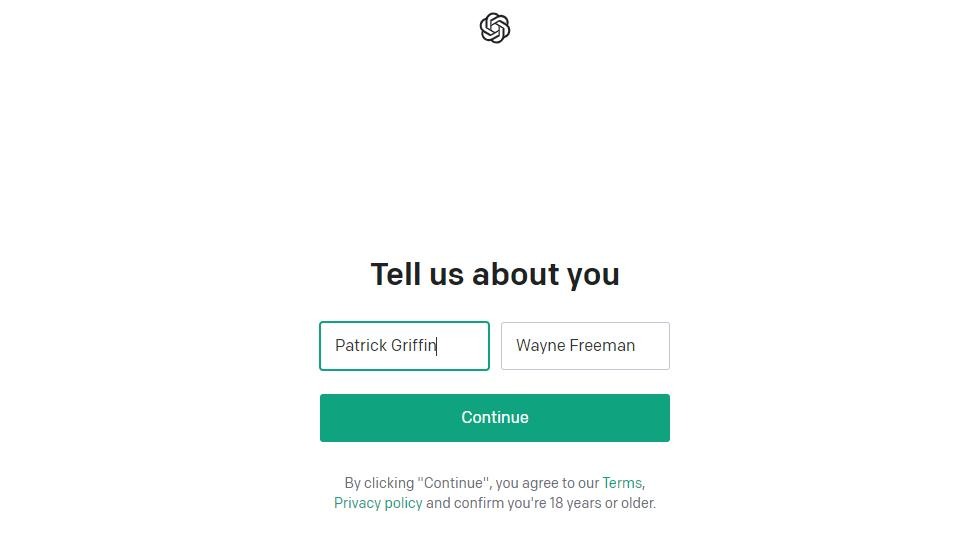Click the word Continue on green bar

pos(494,417)
